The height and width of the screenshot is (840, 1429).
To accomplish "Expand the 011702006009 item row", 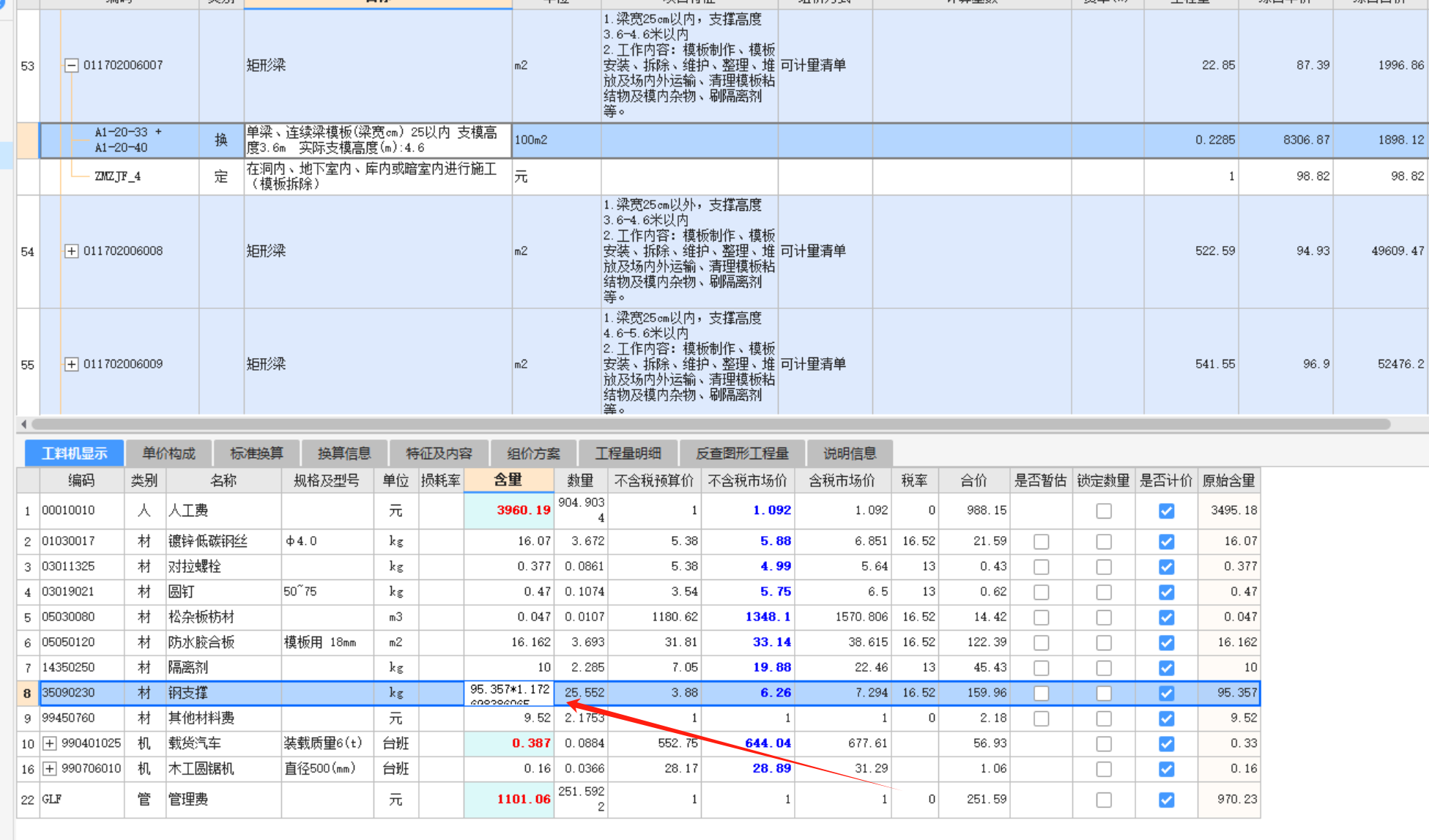I will tap(71, 364).
